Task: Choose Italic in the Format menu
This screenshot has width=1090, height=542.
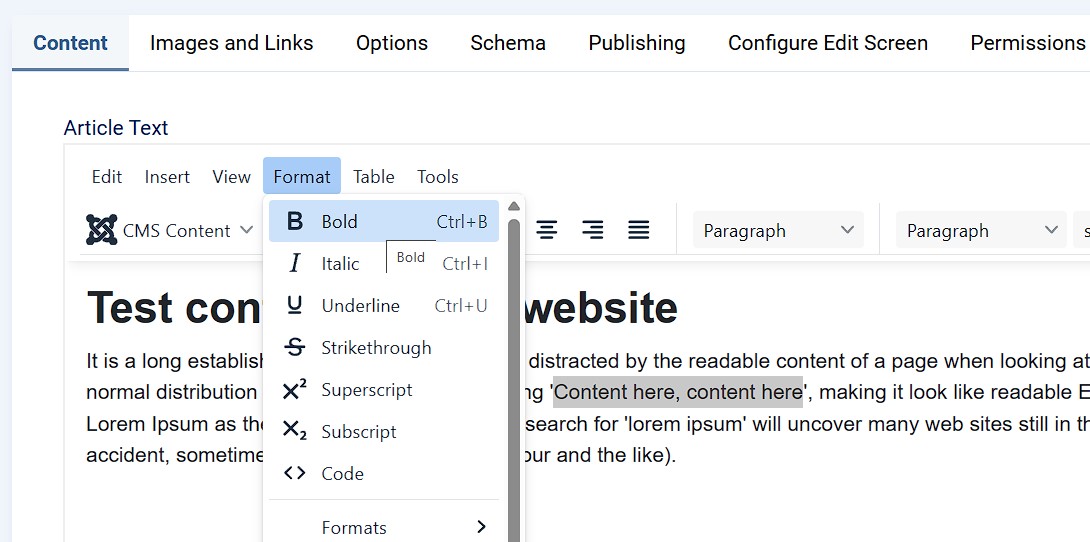Action: [340, 264]
